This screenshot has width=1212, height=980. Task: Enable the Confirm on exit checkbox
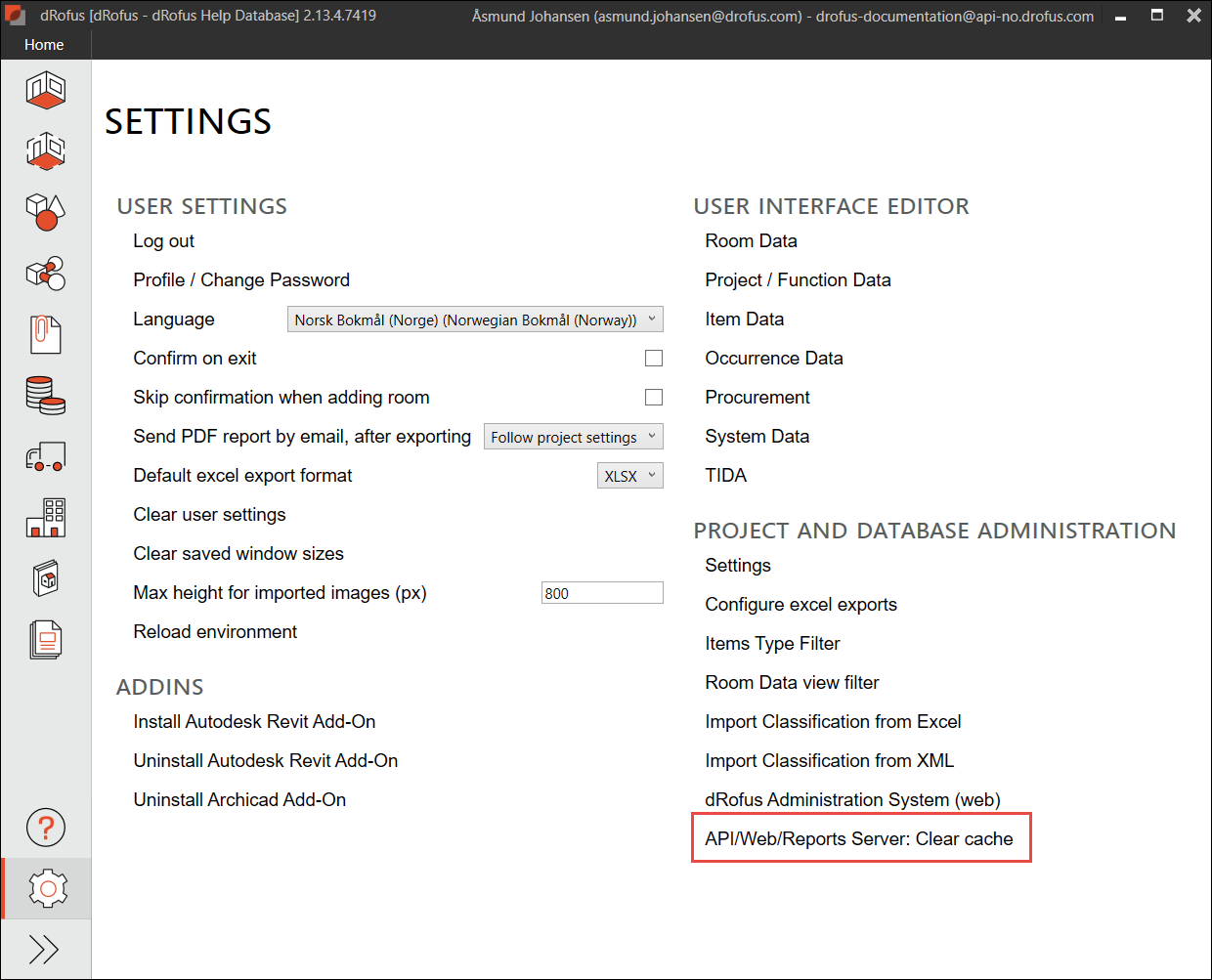click(654, 359)
